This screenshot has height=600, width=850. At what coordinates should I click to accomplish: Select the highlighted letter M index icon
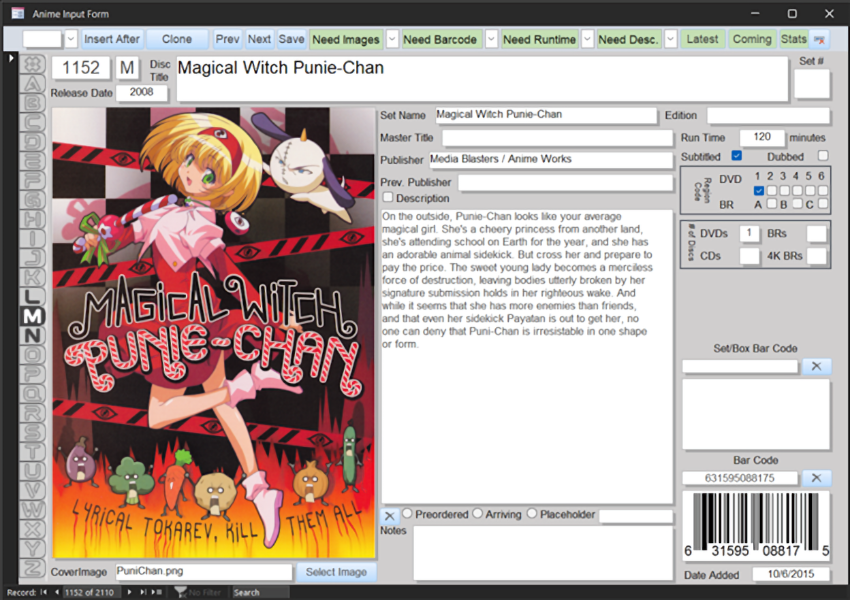click(33, 316)
